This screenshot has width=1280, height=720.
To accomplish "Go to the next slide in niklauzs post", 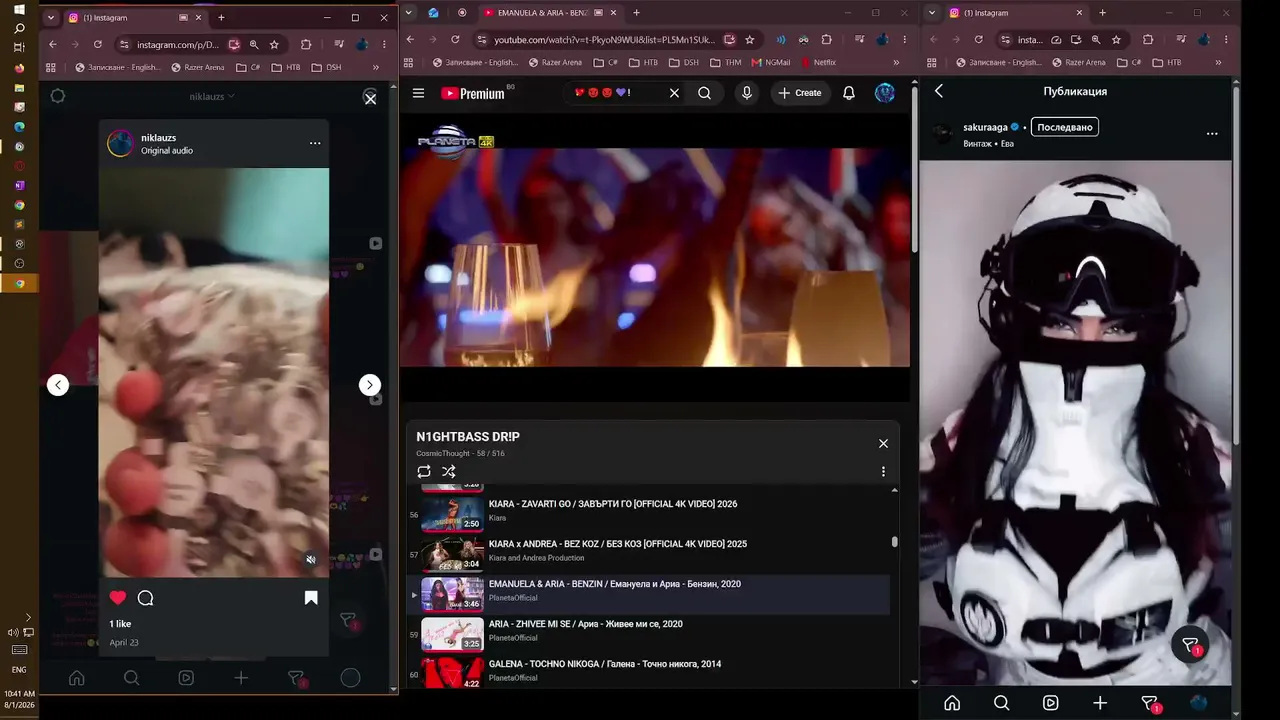I will (x=370, y=385).
